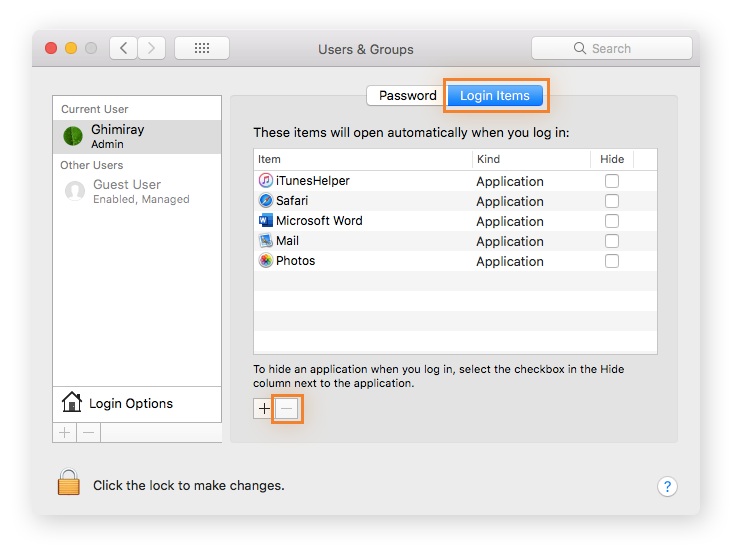Click the lock icon to make changes
Viewport: 733px width, 550px height.
coord(68,484)
